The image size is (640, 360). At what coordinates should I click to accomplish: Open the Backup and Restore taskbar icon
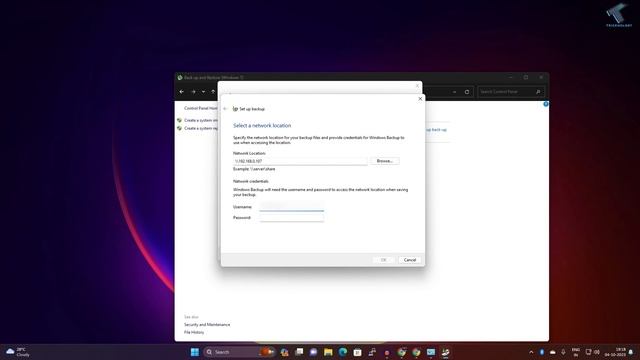pos(446,352)
